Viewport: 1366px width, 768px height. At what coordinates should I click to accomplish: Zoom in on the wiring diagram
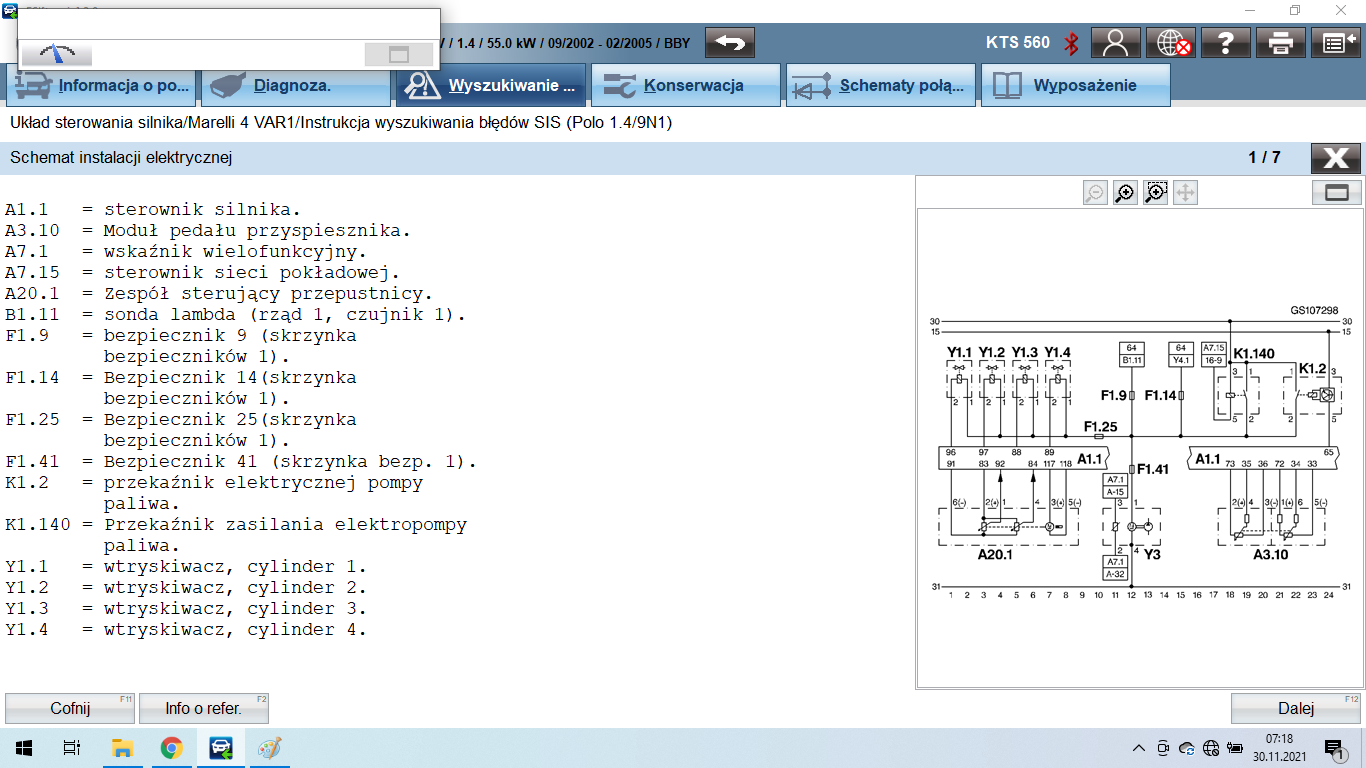[1125, 193]
